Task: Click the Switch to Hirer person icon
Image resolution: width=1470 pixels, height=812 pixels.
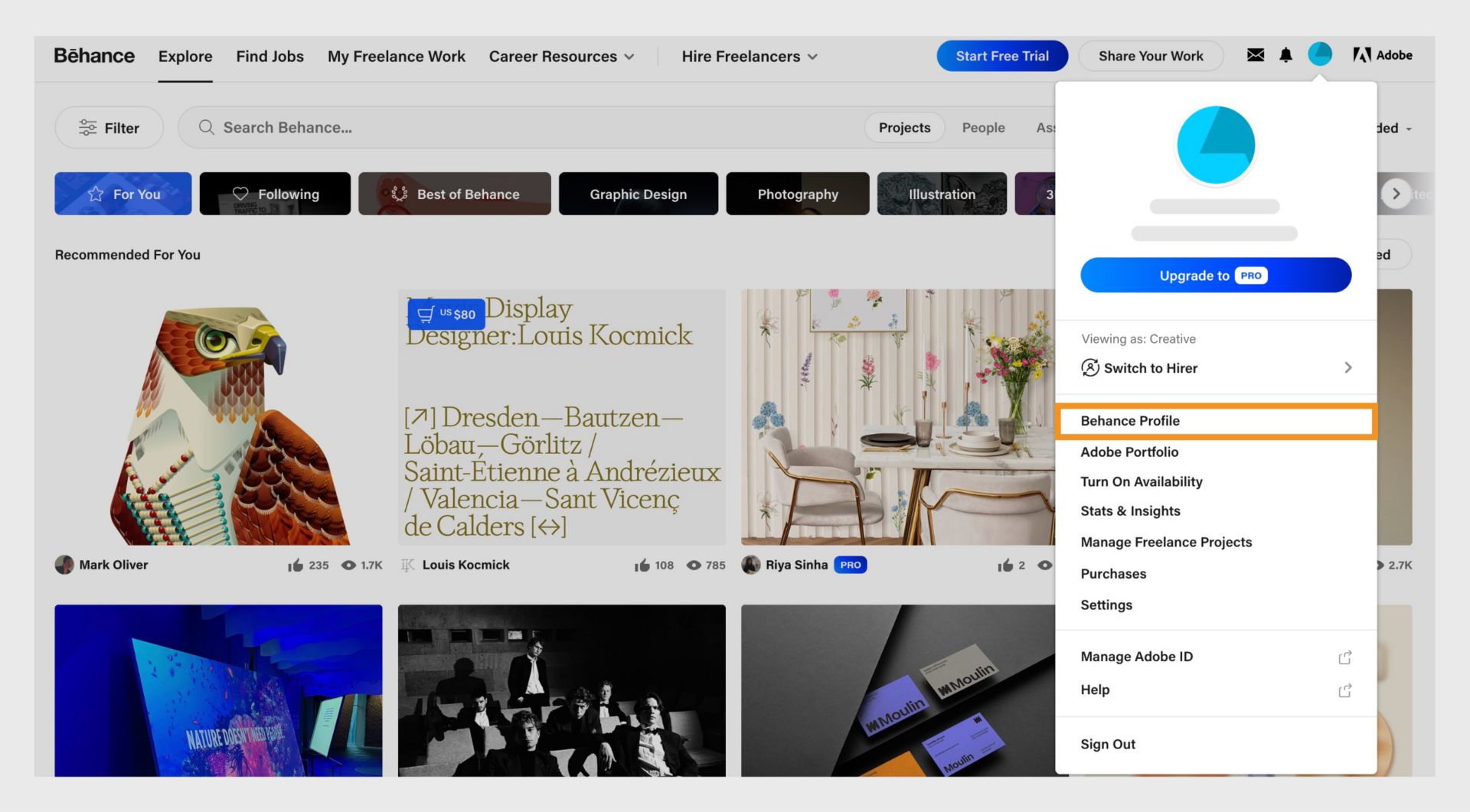Action: pyautogui.click(x=1090, y=368)
